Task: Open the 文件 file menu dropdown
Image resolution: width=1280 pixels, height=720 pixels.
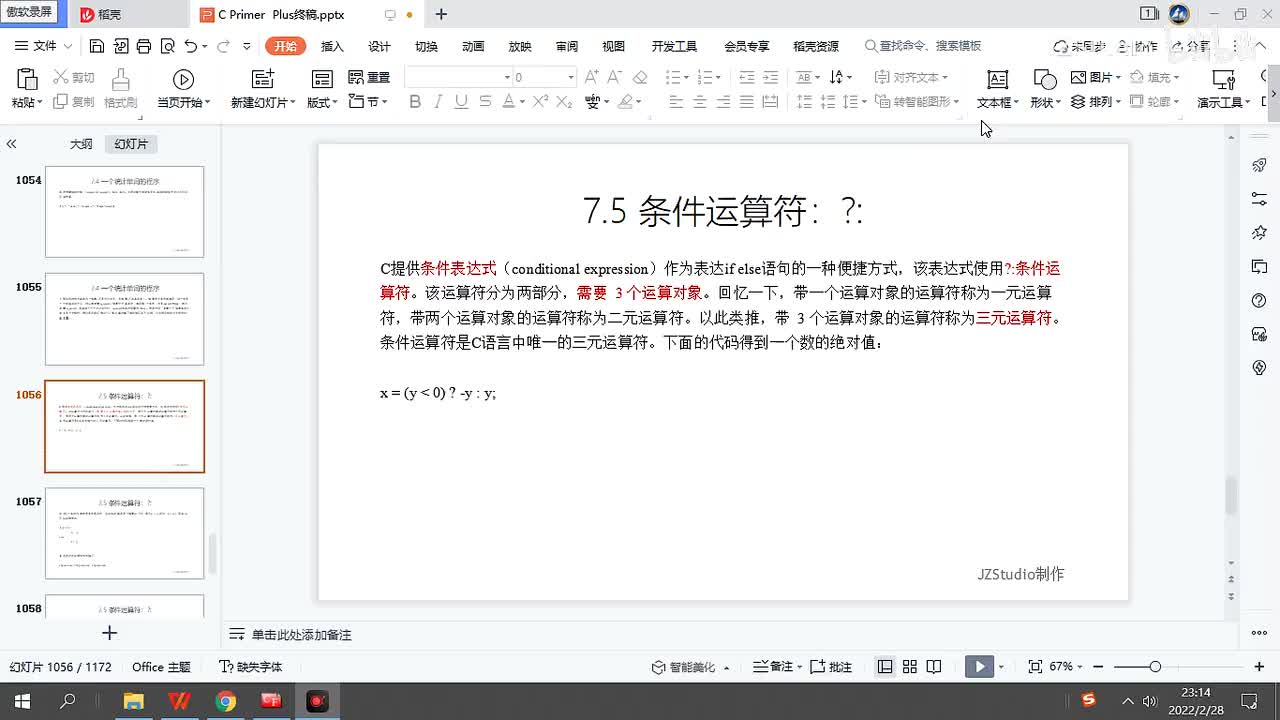Action: click(44, 46)
